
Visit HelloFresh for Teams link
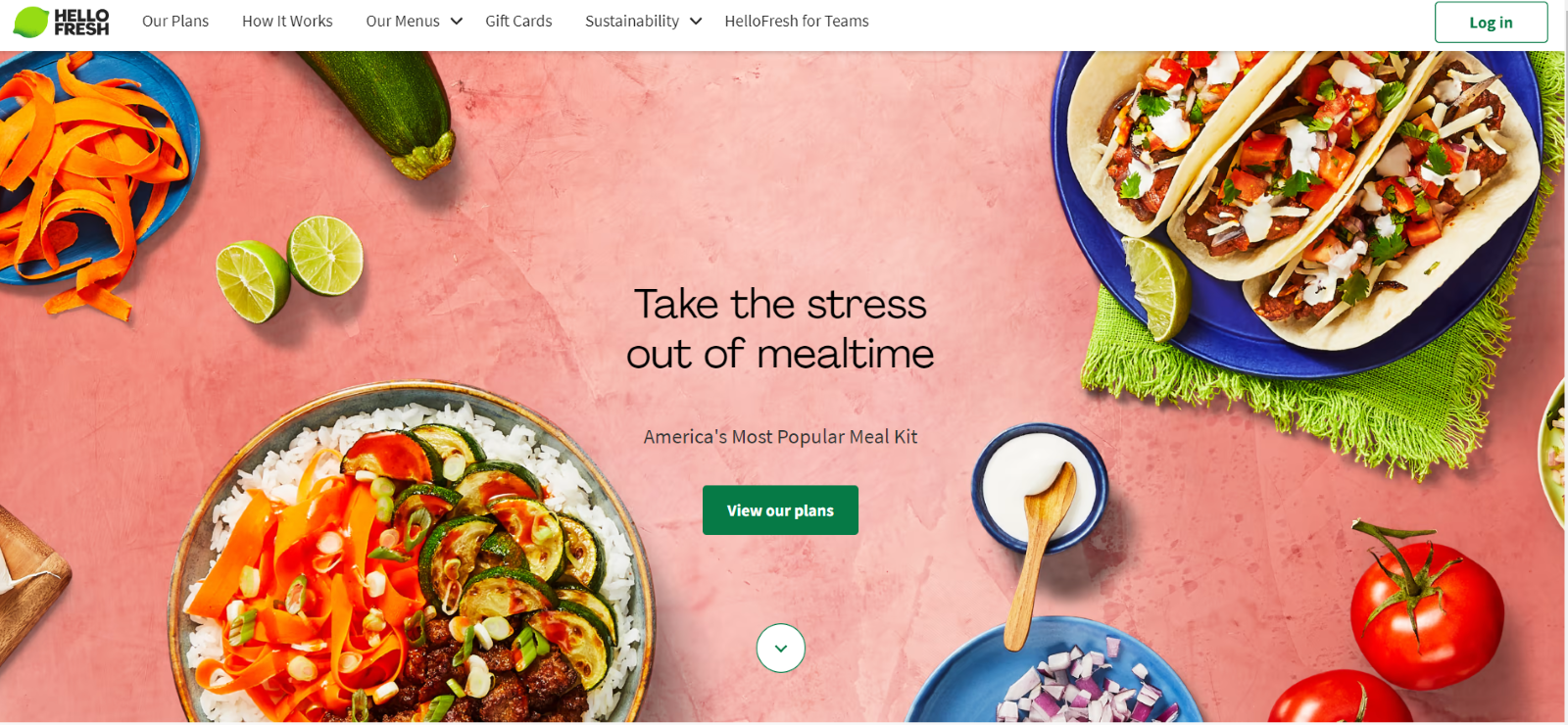click(x=797, y=22)
